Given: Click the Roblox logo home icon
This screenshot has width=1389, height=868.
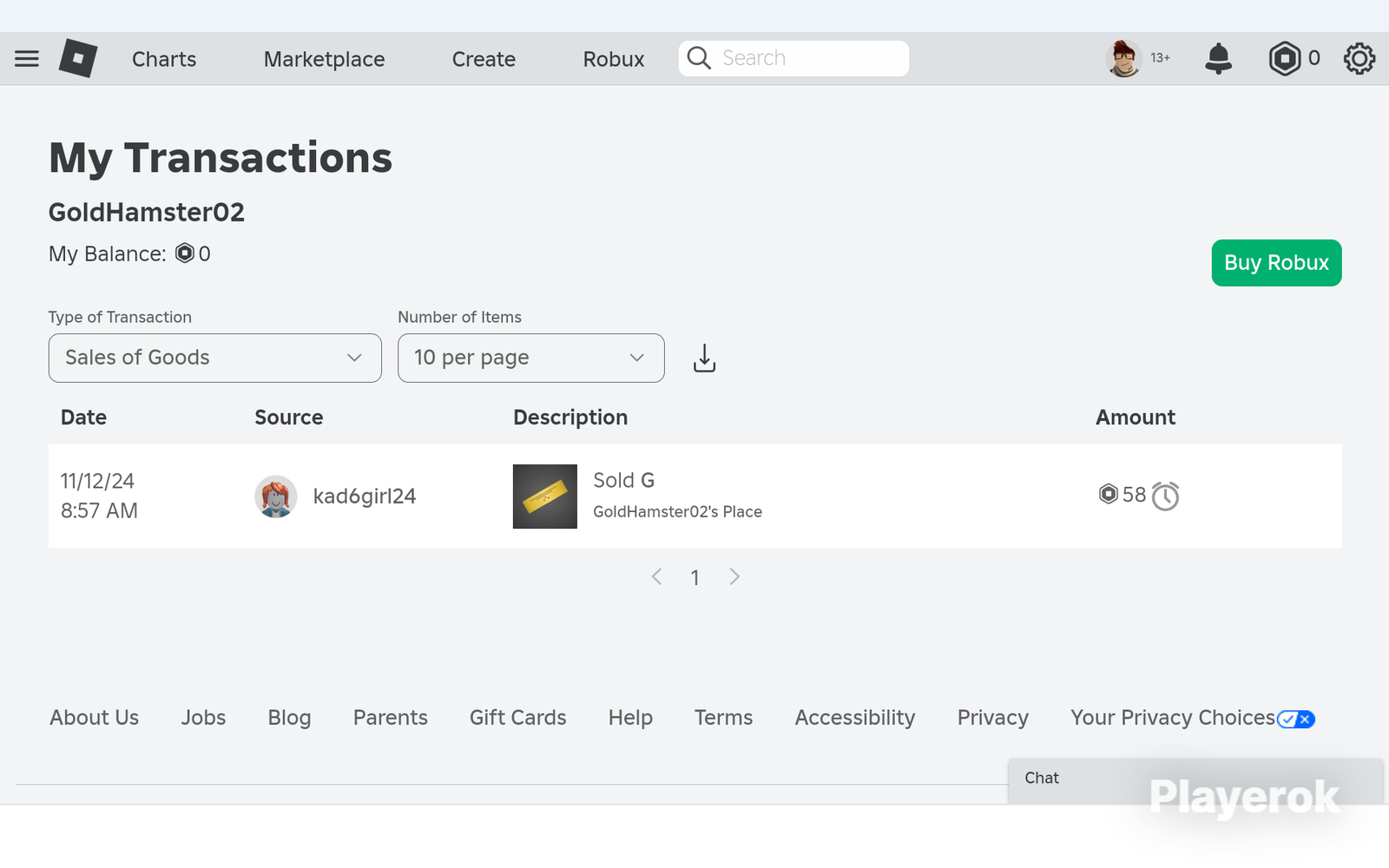Looking at the screenshot, I should point(78,58).
